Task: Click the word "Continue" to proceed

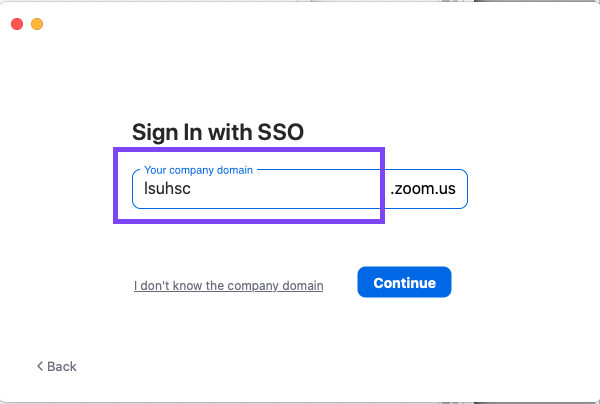Action: 404,283
